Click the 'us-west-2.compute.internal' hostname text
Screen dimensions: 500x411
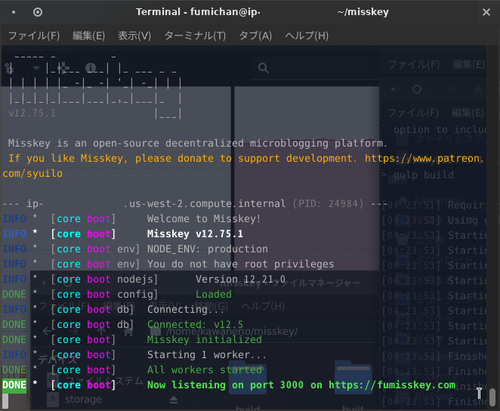(207, 204)
